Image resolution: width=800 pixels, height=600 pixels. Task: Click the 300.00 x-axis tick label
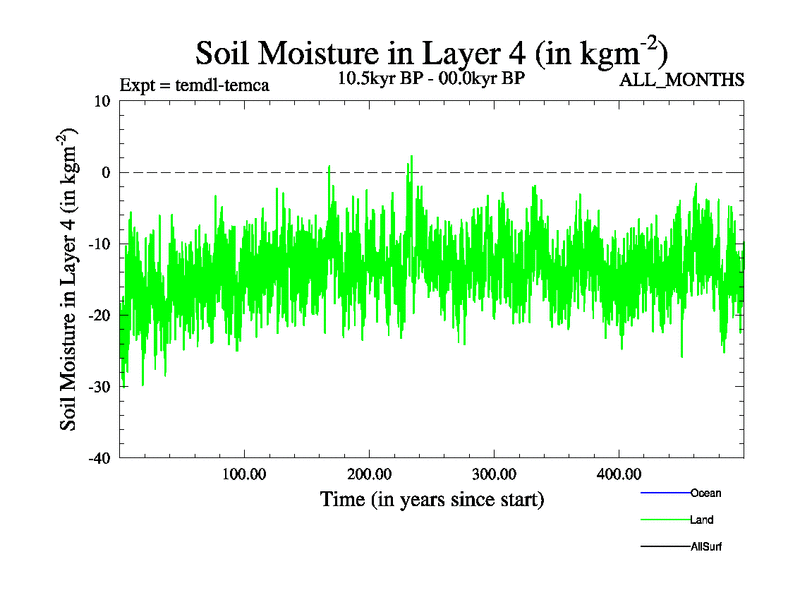click(x=494, y=473)
